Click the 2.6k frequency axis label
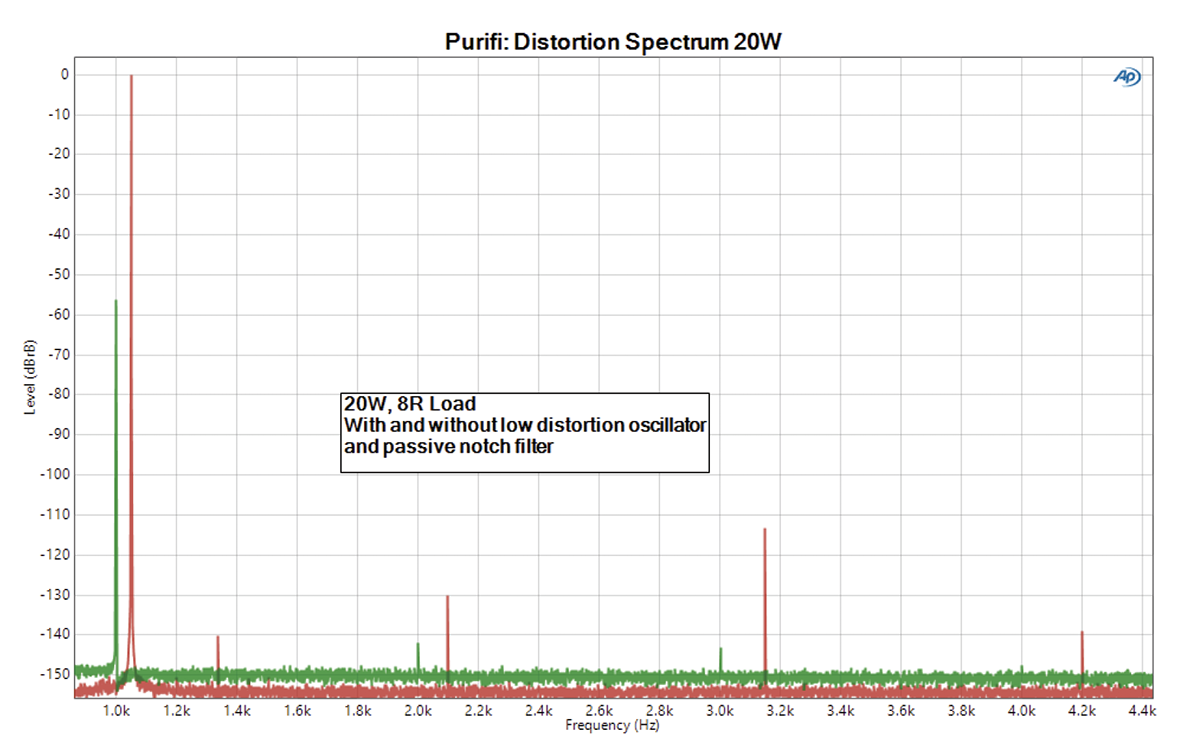The image size is (1200, 745). click(x=599, y=711)
